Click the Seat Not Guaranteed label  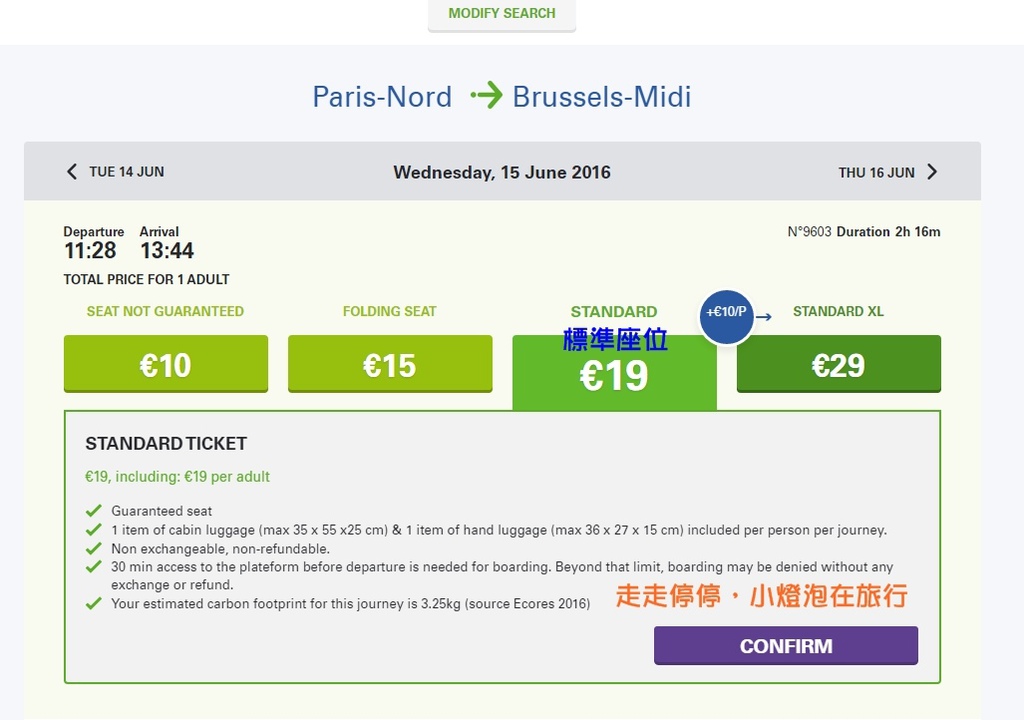[x=165, y=311]
